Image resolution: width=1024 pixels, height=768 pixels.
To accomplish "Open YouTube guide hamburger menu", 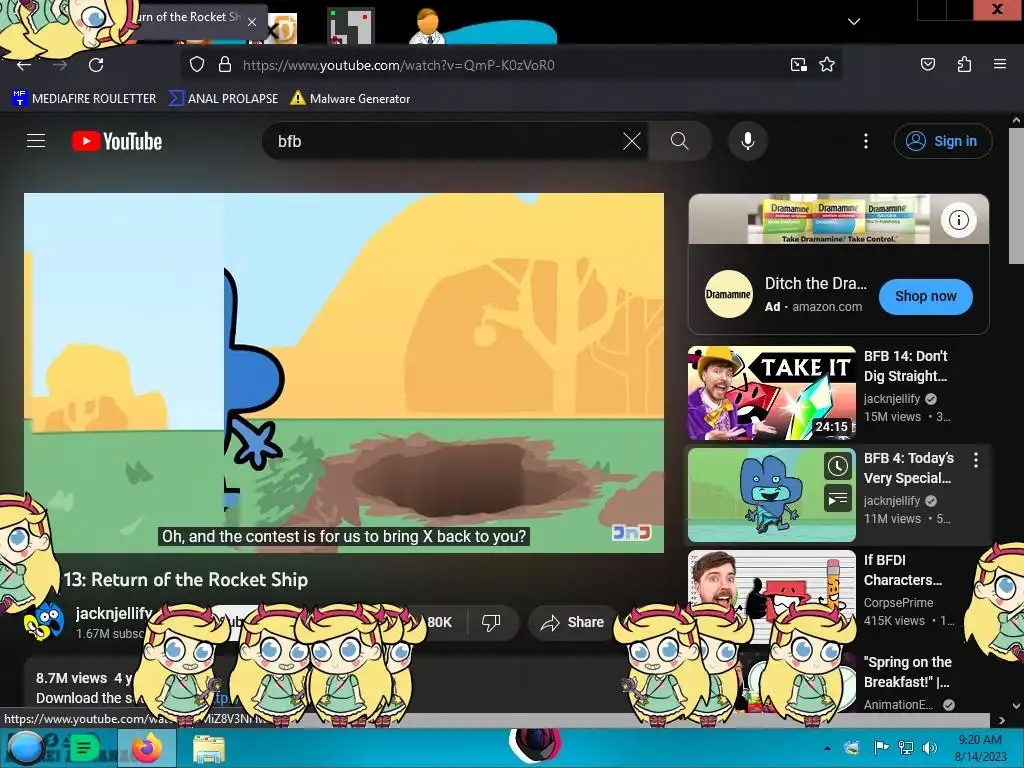I will coord(36,141).
